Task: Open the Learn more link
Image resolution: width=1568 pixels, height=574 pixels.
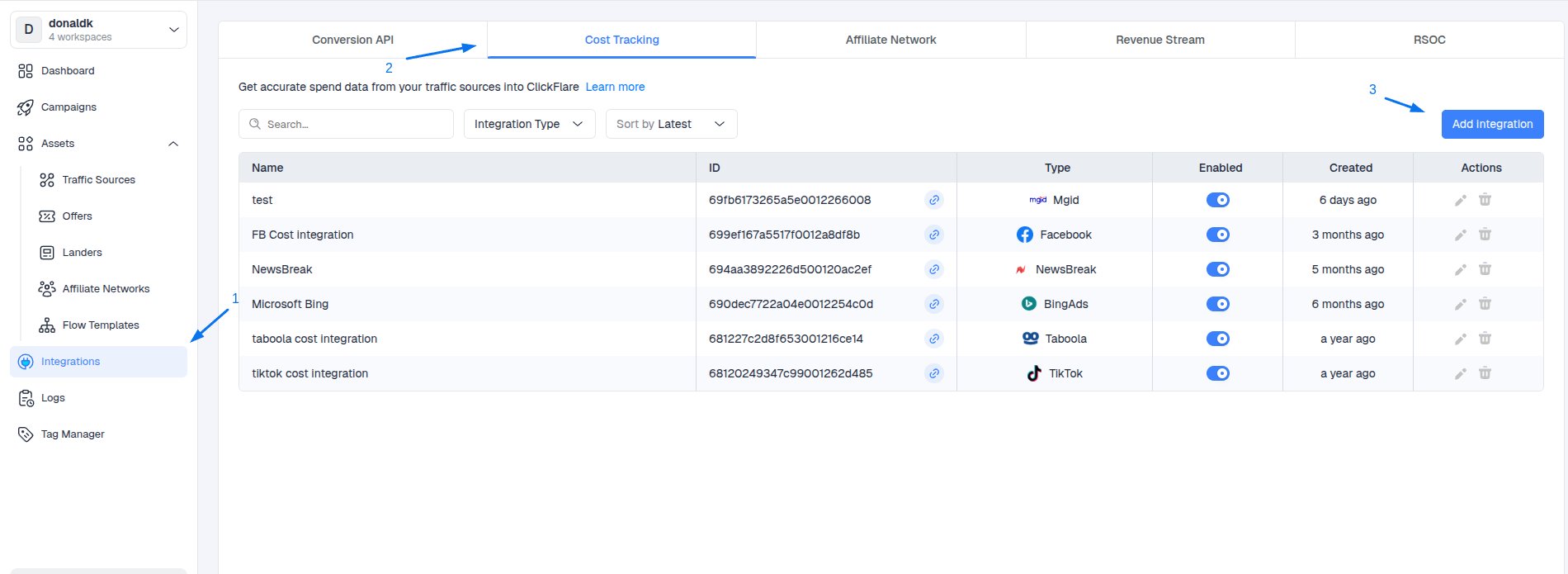Action: tap(615, 87)
